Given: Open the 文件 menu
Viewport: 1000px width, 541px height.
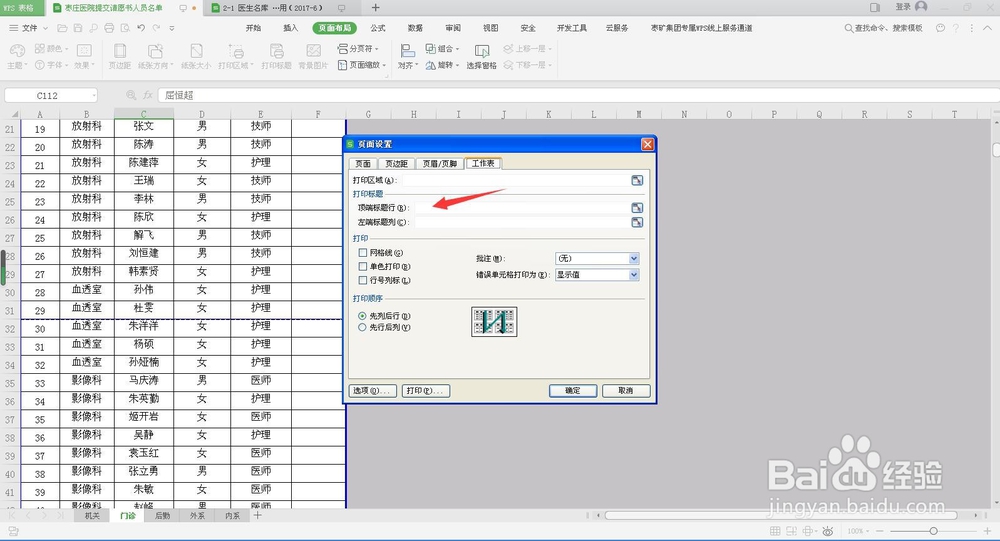Looking at the screenshot, I should [x=27, y=28].
